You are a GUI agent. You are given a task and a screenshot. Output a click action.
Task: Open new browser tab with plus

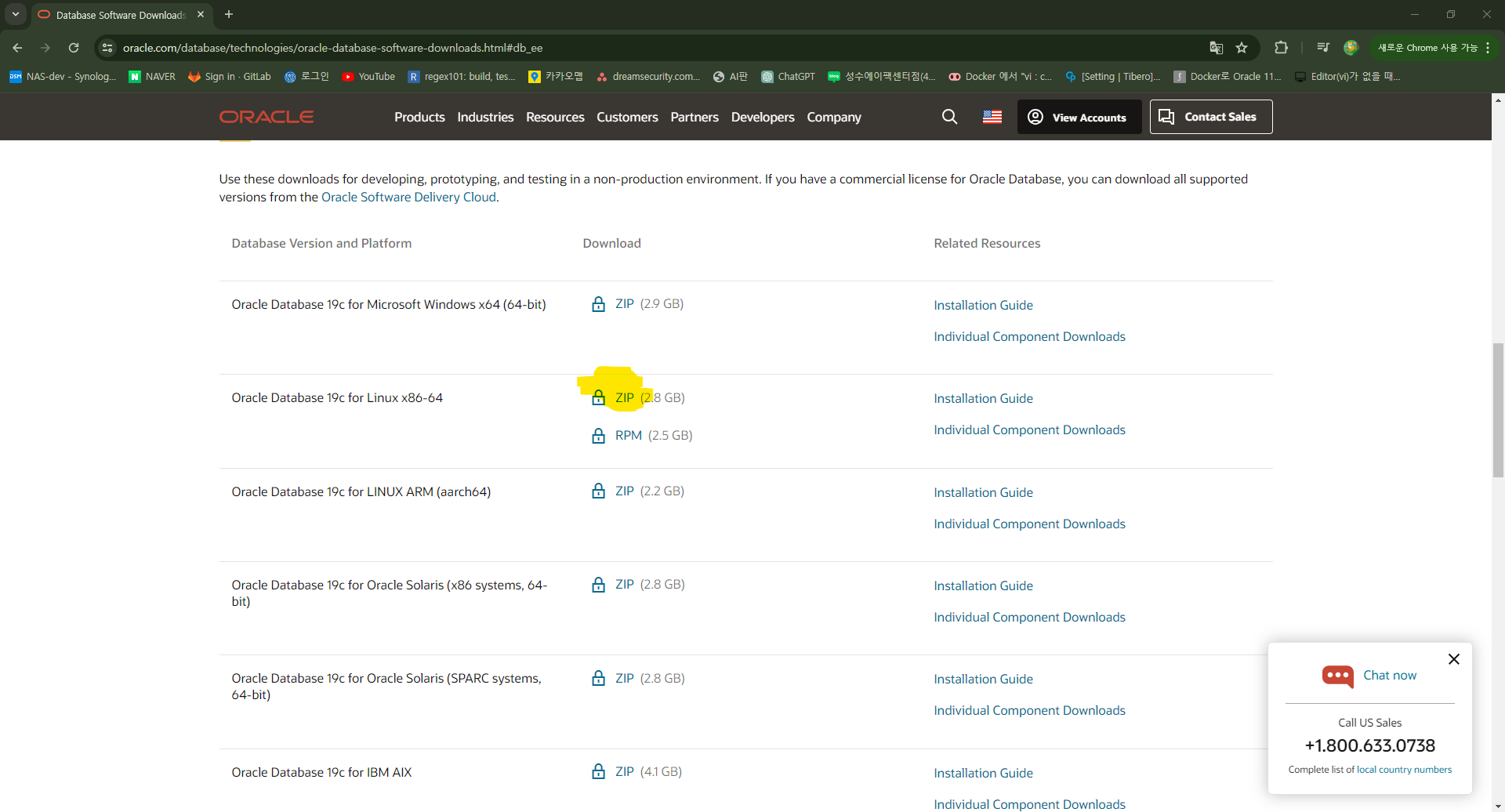[229, 14]
